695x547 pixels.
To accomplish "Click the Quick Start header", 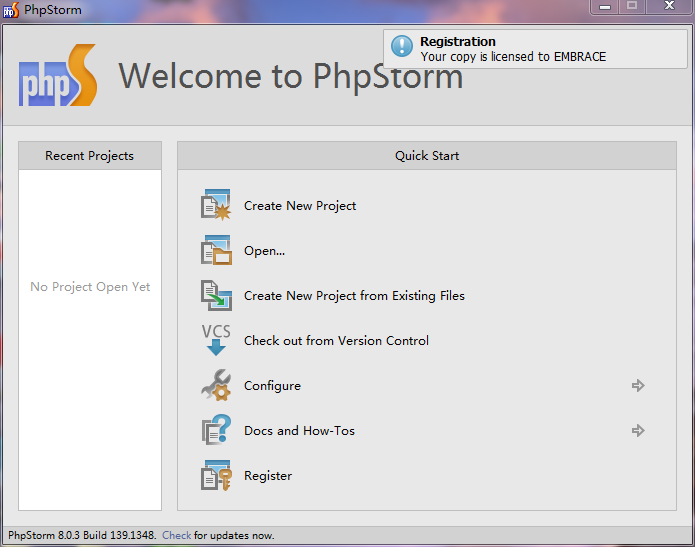I will coord(427,156).
